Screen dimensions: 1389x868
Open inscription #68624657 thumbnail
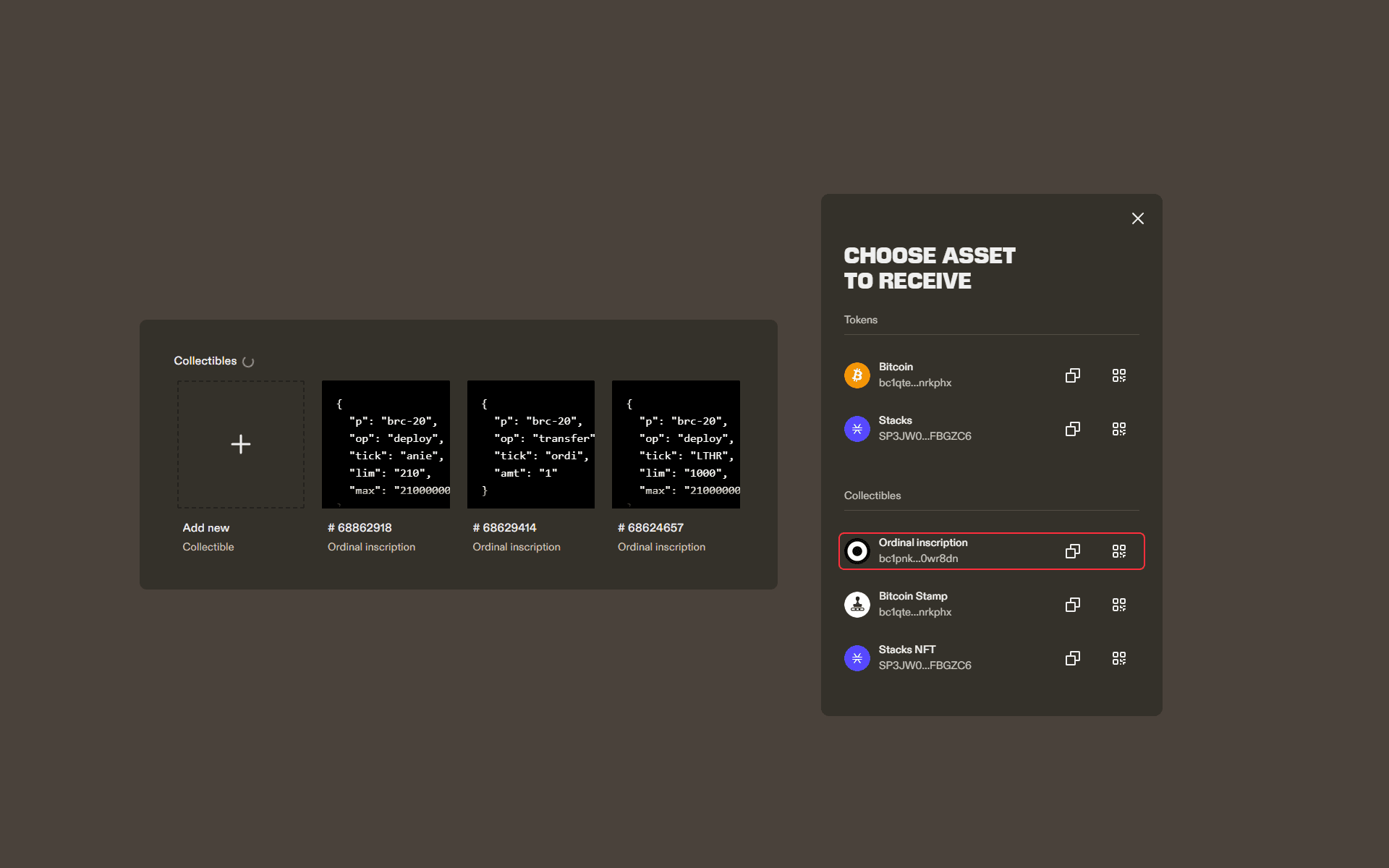[x=676, y=444]
